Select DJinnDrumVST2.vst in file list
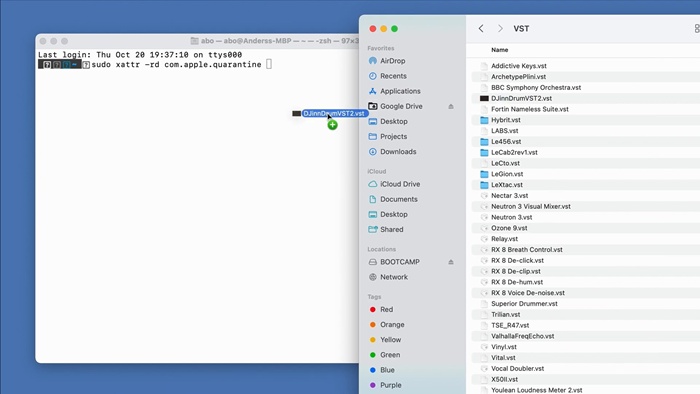The height and width of the screenshot is (394, 700). [521, 98]
